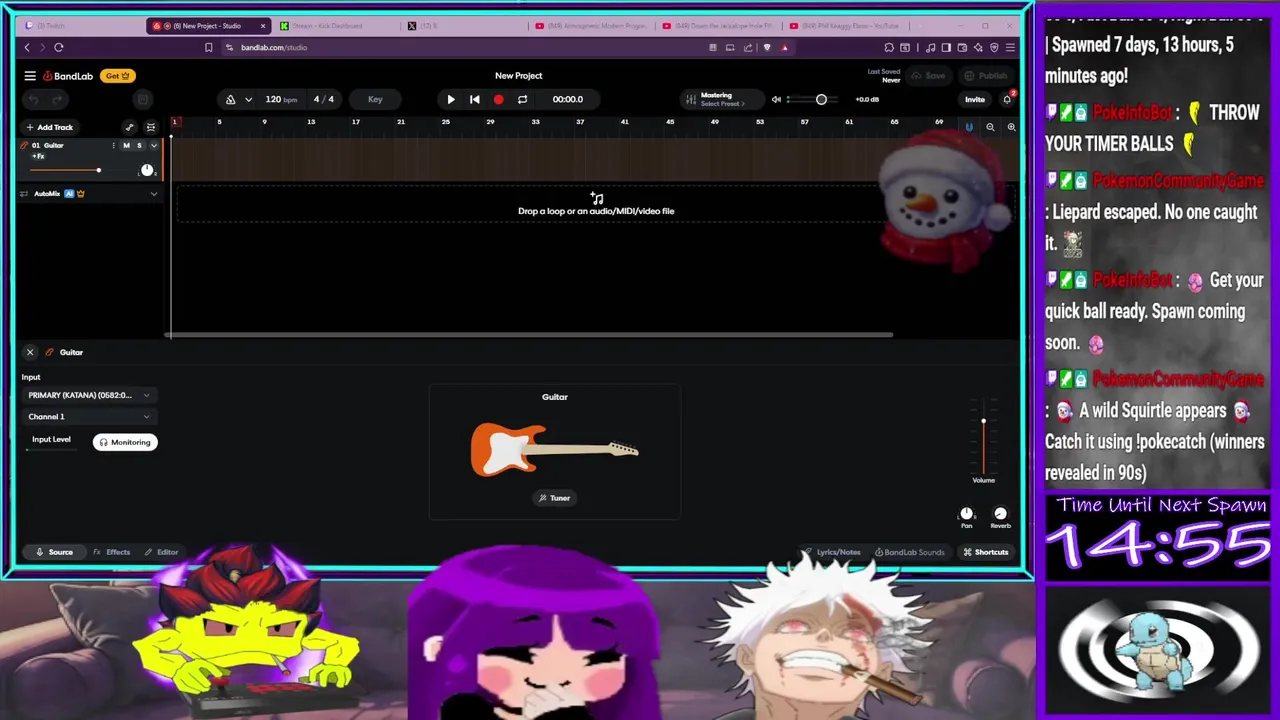Click +Fx on the Guitar track
This screenshot has width=1280, height=720.
(x=38, y=157)
